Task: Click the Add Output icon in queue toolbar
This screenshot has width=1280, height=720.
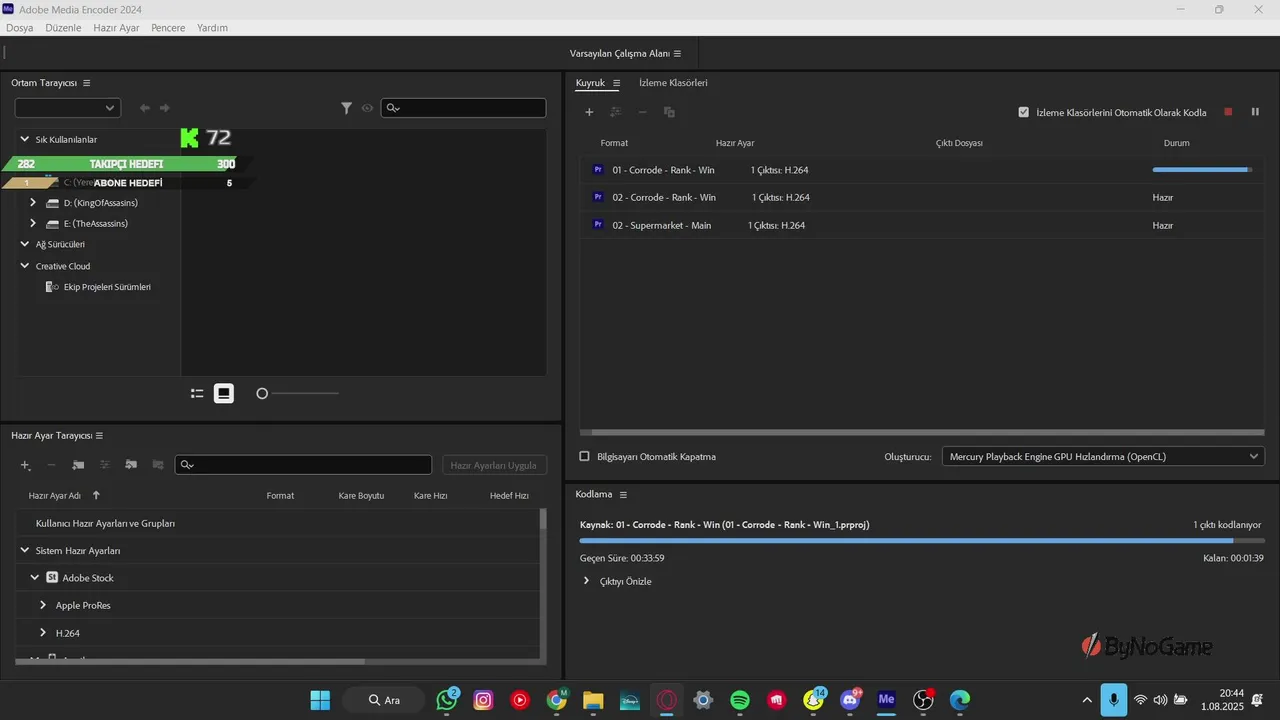Action: (616, 112)
